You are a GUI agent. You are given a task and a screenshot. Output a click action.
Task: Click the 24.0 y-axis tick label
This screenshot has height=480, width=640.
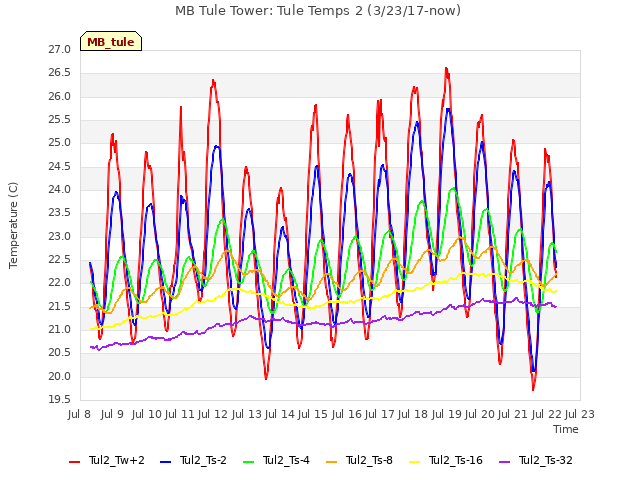pyautogui.click(x=60, y=190)
